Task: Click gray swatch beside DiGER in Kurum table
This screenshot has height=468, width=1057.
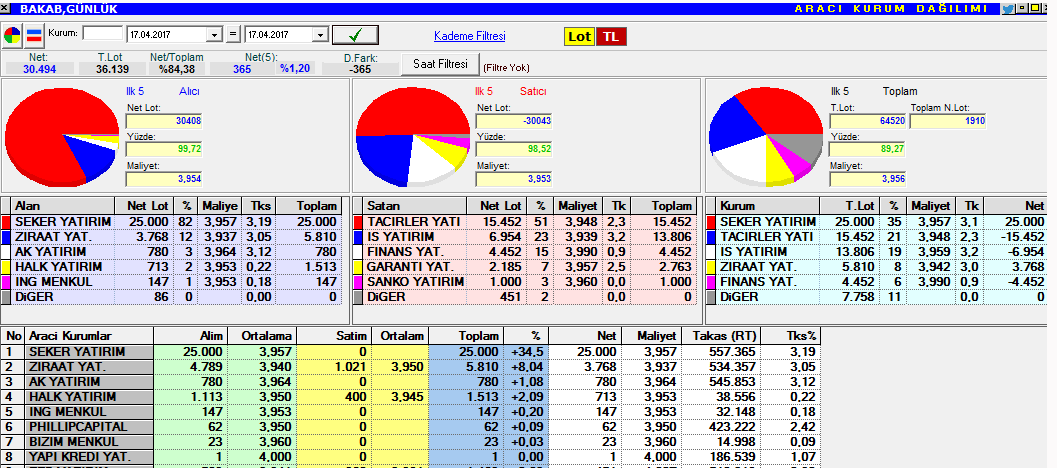Action: click(711, 297)
